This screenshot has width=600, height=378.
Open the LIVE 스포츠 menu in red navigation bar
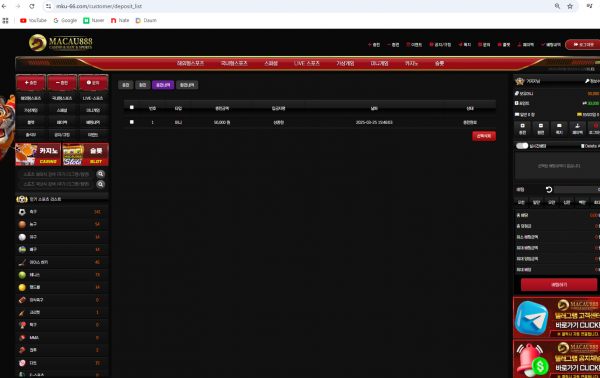point(307,63)
